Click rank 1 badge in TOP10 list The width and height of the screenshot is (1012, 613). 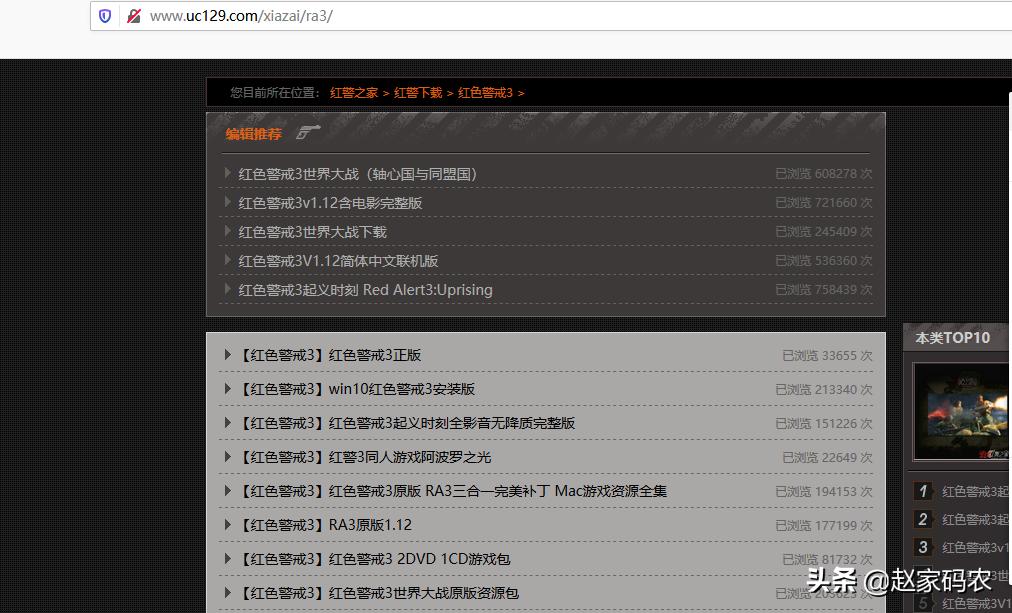tap(923, 491)
